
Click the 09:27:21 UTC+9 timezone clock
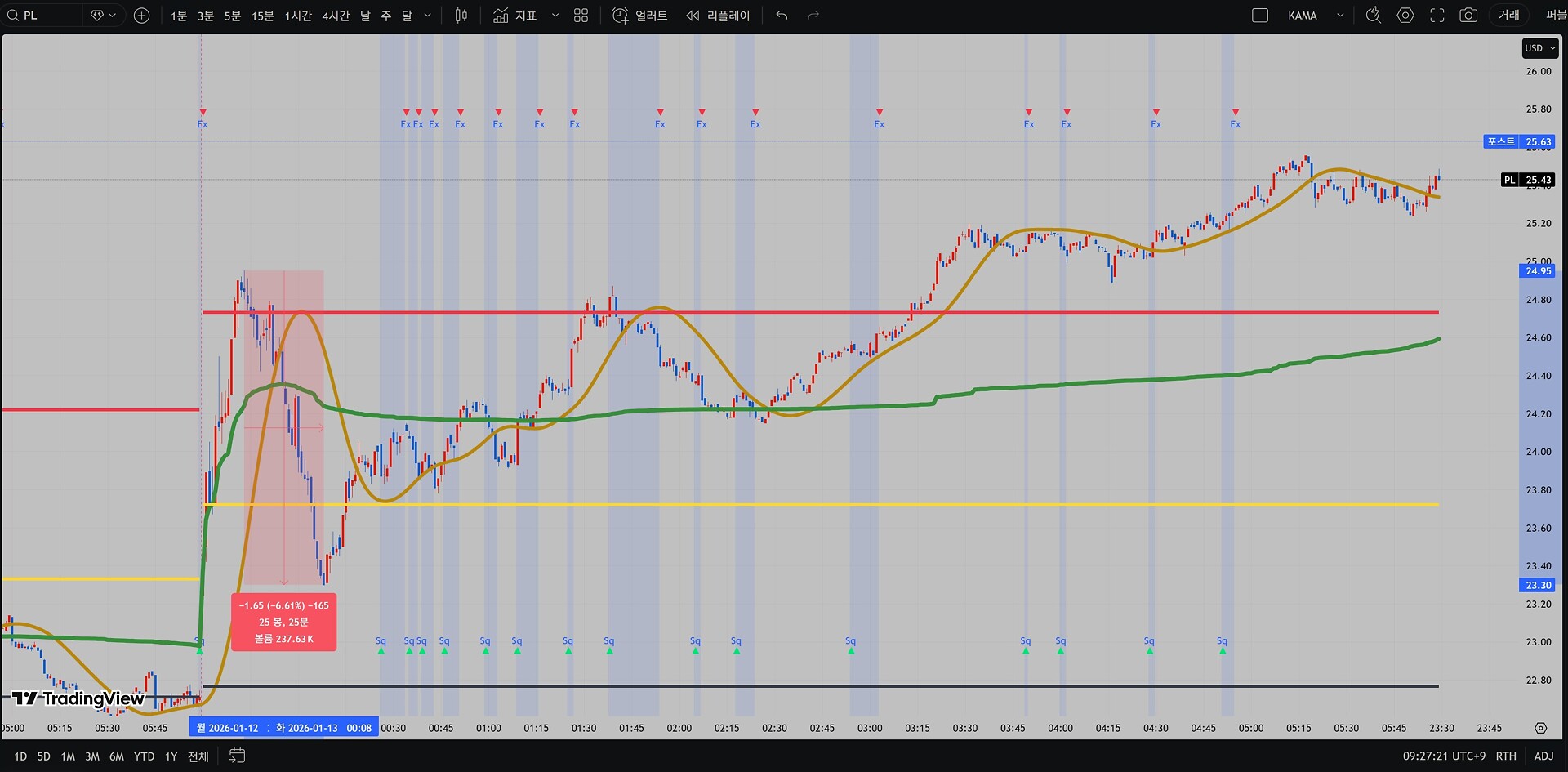coord(1444,756)
